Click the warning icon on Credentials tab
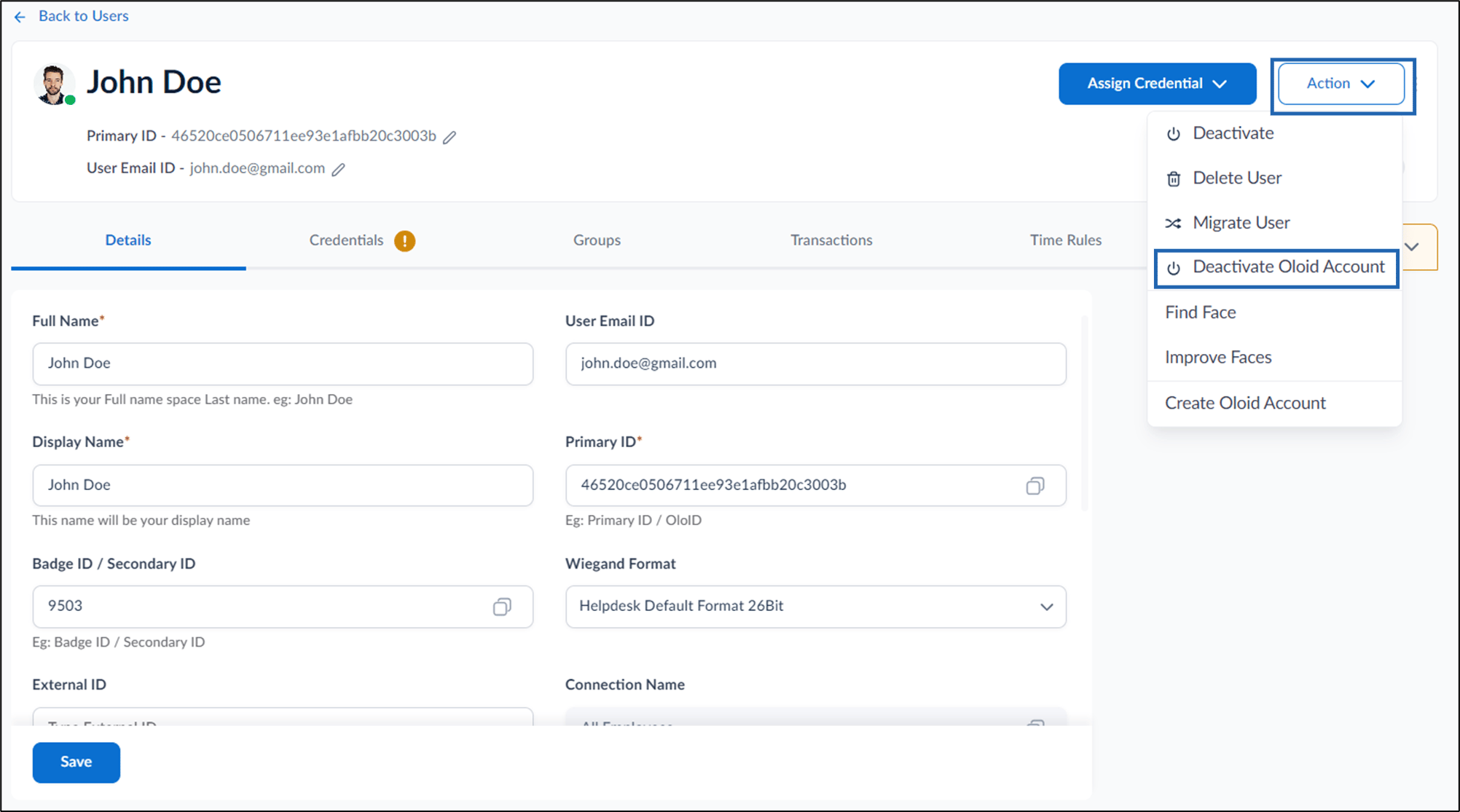The height and width of the screenshot is (812, 1460). (x=405, y=240)
